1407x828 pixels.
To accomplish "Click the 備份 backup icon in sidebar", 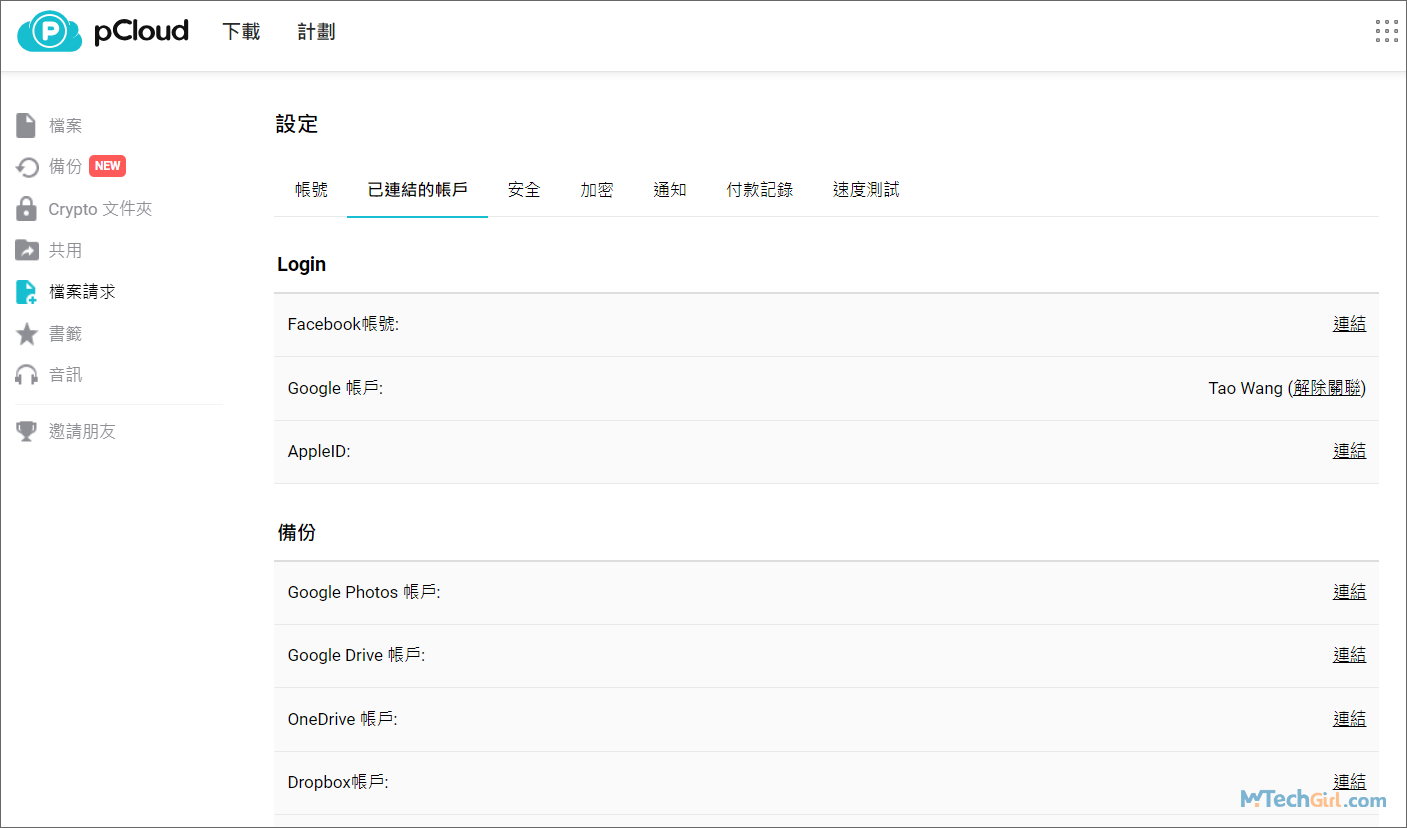I will point(27,167).
